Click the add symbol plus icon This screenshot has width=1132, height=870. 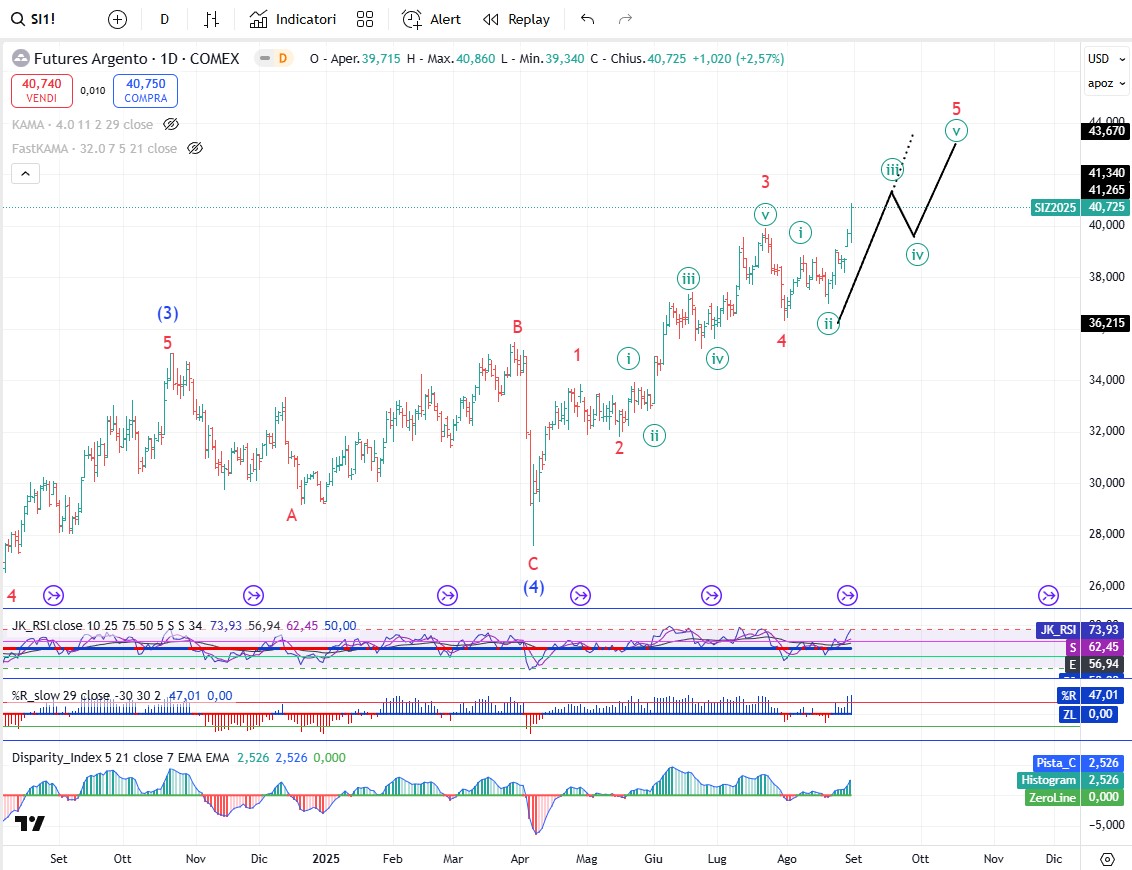(x=118, y=19)
